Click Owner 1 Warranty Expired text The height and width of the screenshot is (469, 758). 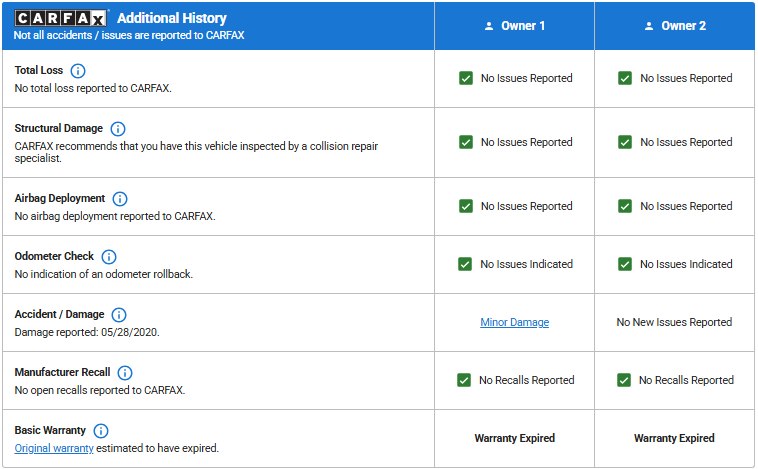(x=514, y=438)
